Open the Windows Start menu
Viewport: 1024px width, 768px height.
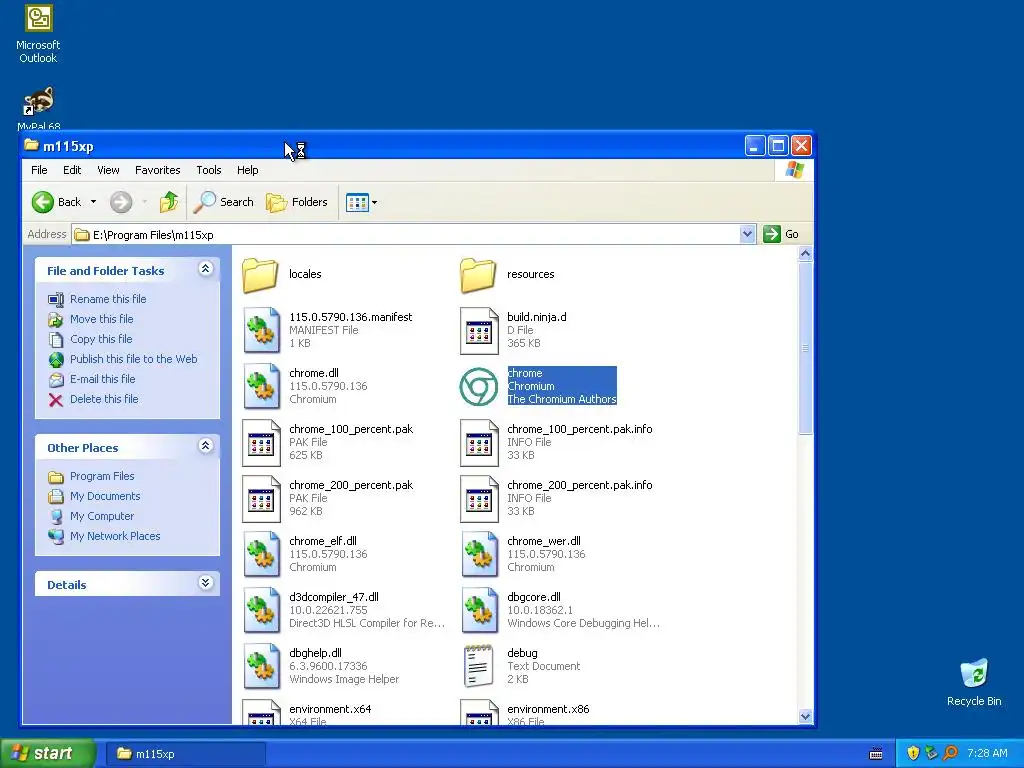47,754
